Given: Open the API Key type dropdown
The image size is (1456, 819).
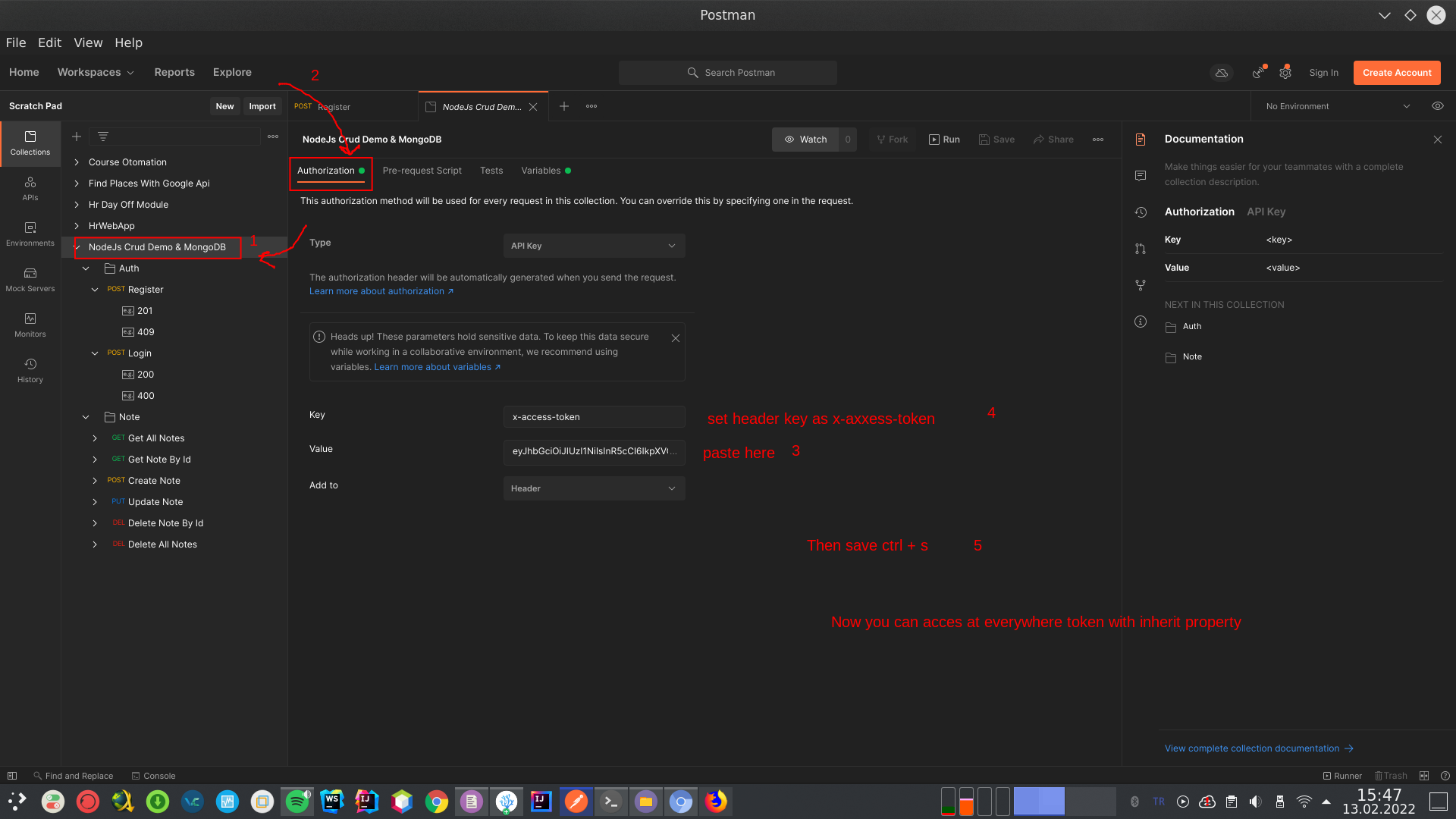Looking at the screenshot, I should click(x=594, y=246).
